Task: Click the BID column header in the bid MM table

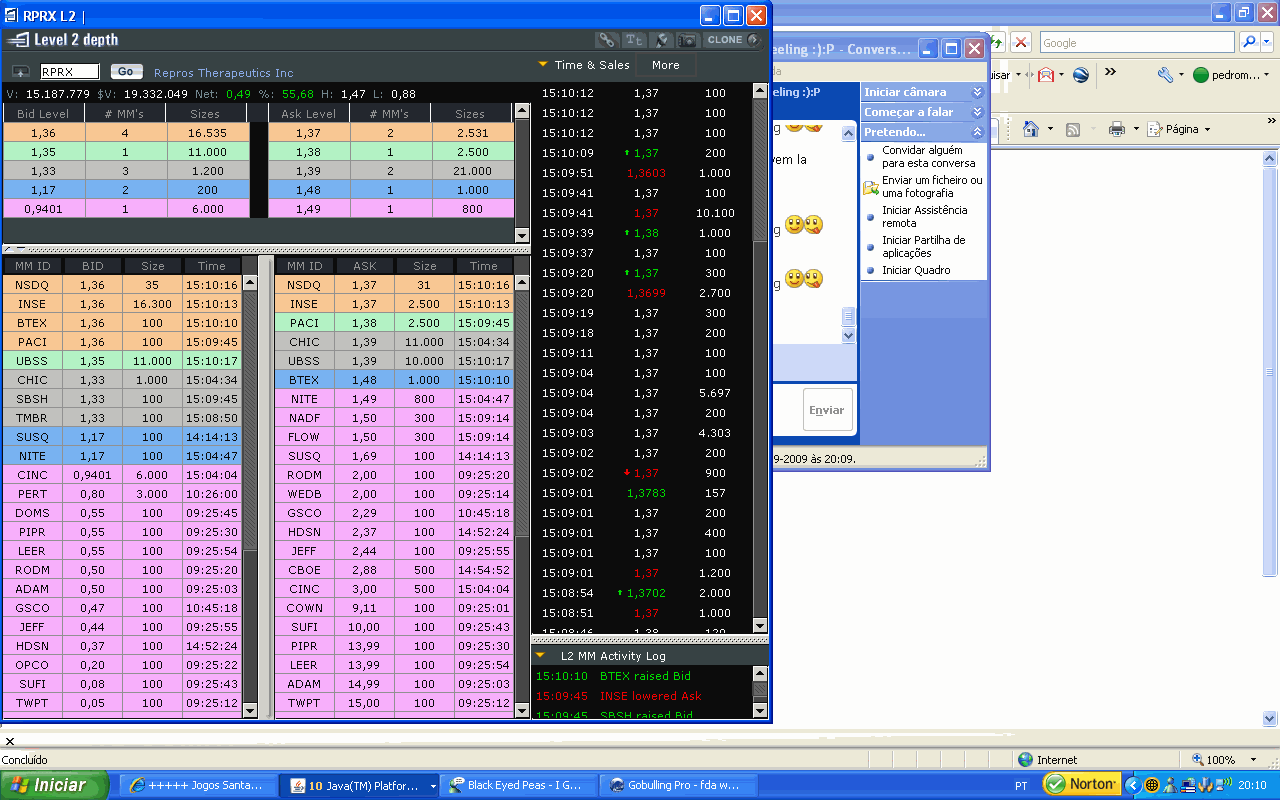Action: pos(93,266)
